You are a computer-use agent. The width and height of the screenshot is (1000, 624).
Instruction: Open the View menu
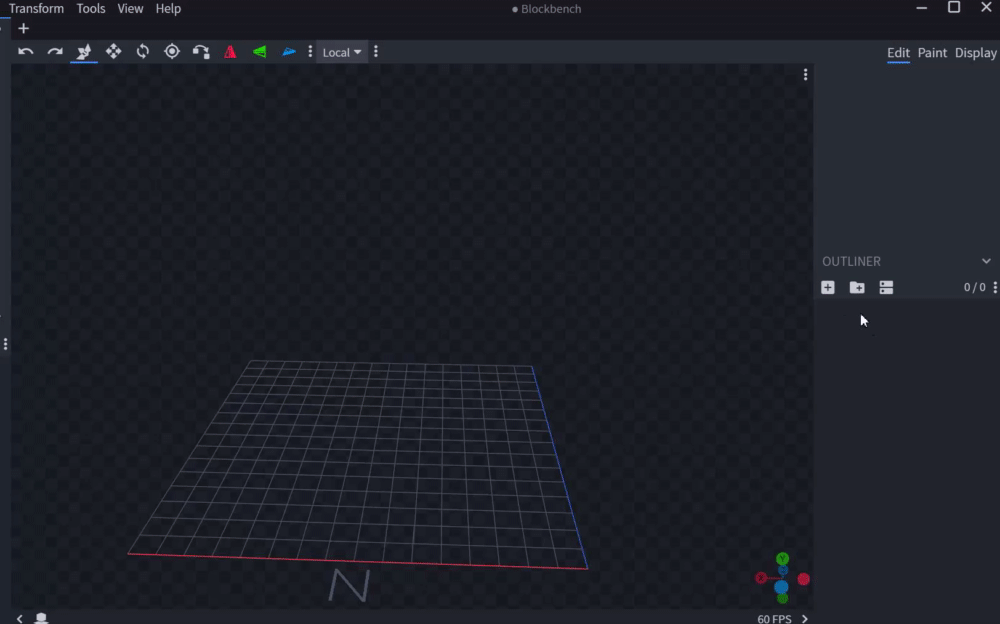pos(130,8)
